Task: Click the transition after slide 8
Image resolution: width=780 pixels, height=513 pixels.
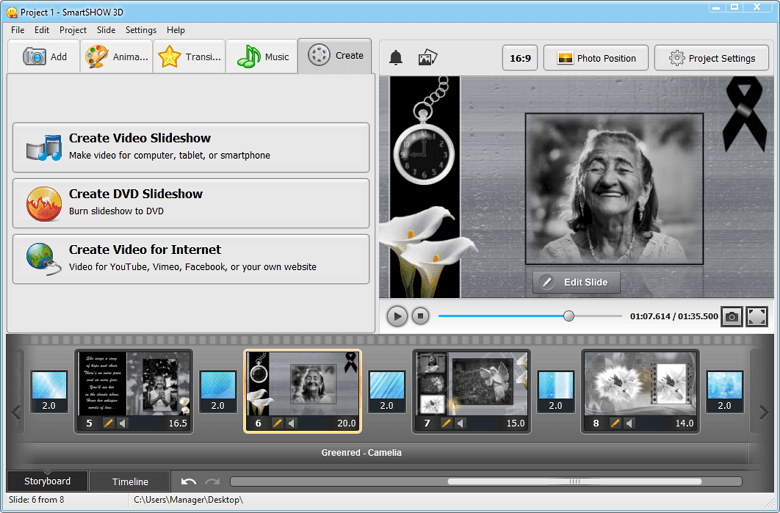Action: click(x=725, y=391)
